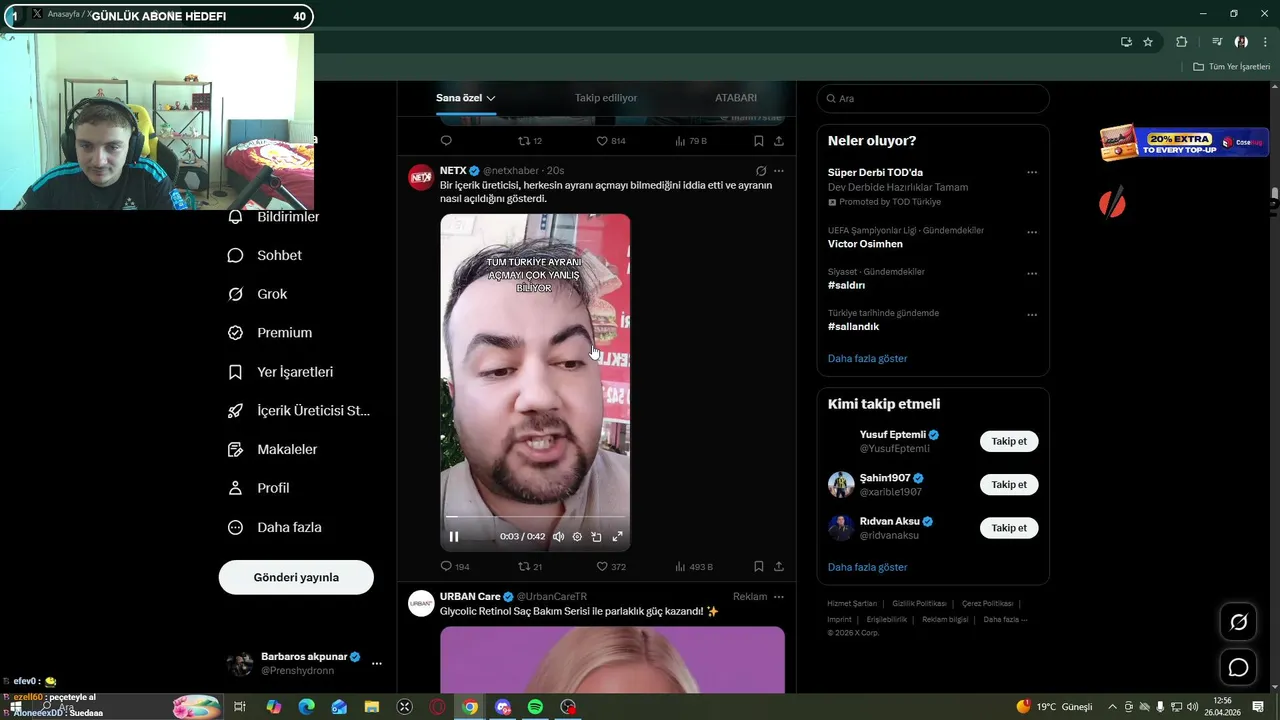Click Gönderi yayınla button
This screenshot has width=1280, height=720.
point(296,577)
